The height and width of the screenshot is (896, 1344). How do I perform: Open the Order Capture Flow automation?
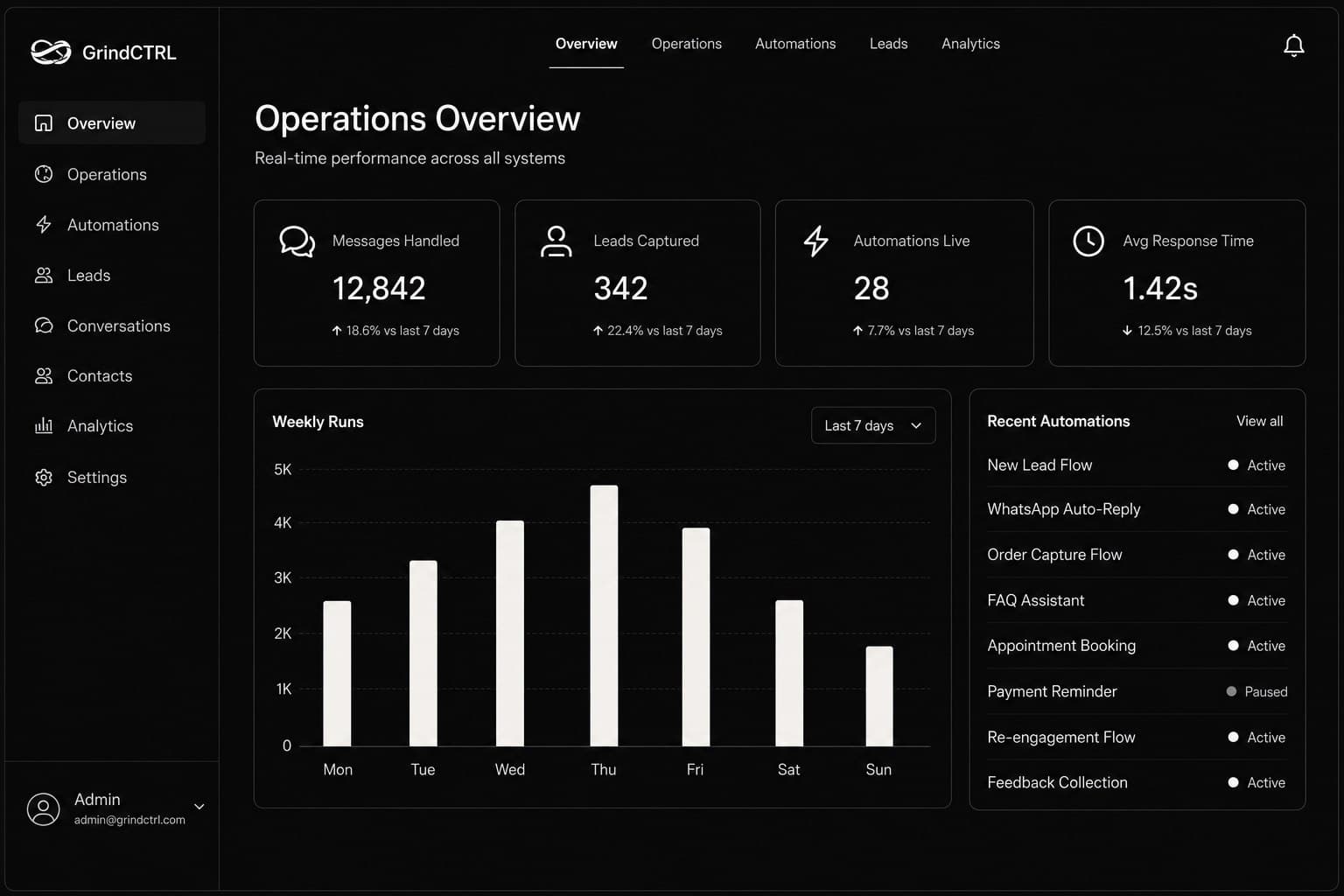click(1137, 555)
